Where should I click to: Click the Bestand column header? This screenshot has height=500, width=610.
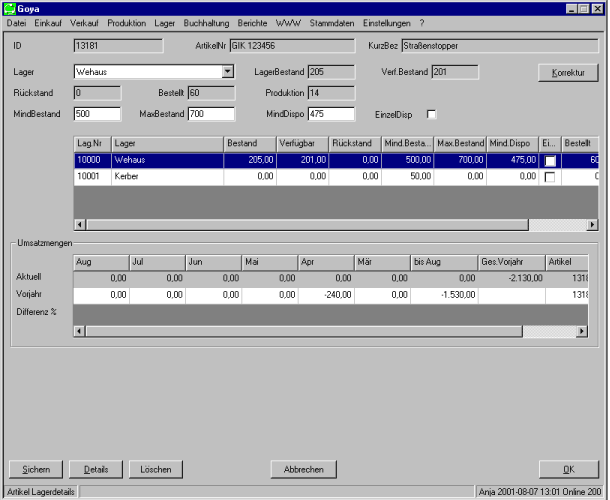point(250,144)
